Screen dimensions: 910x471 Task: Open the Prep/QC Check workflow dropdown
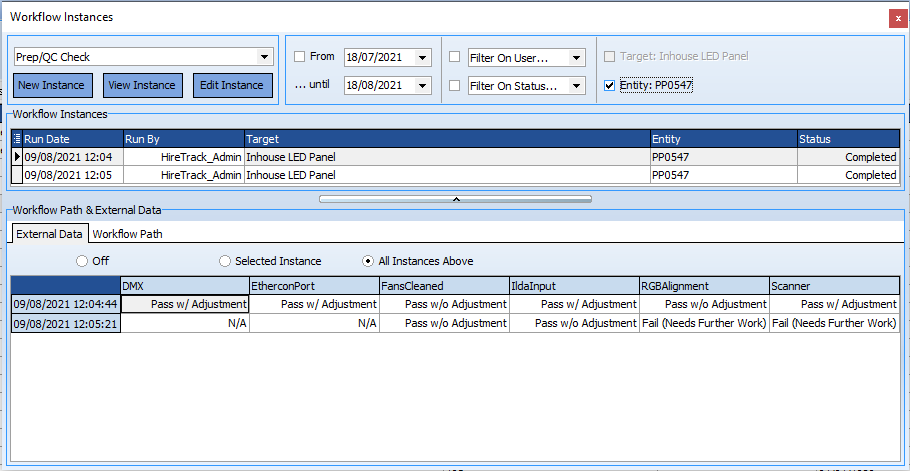tap(264, 57)
